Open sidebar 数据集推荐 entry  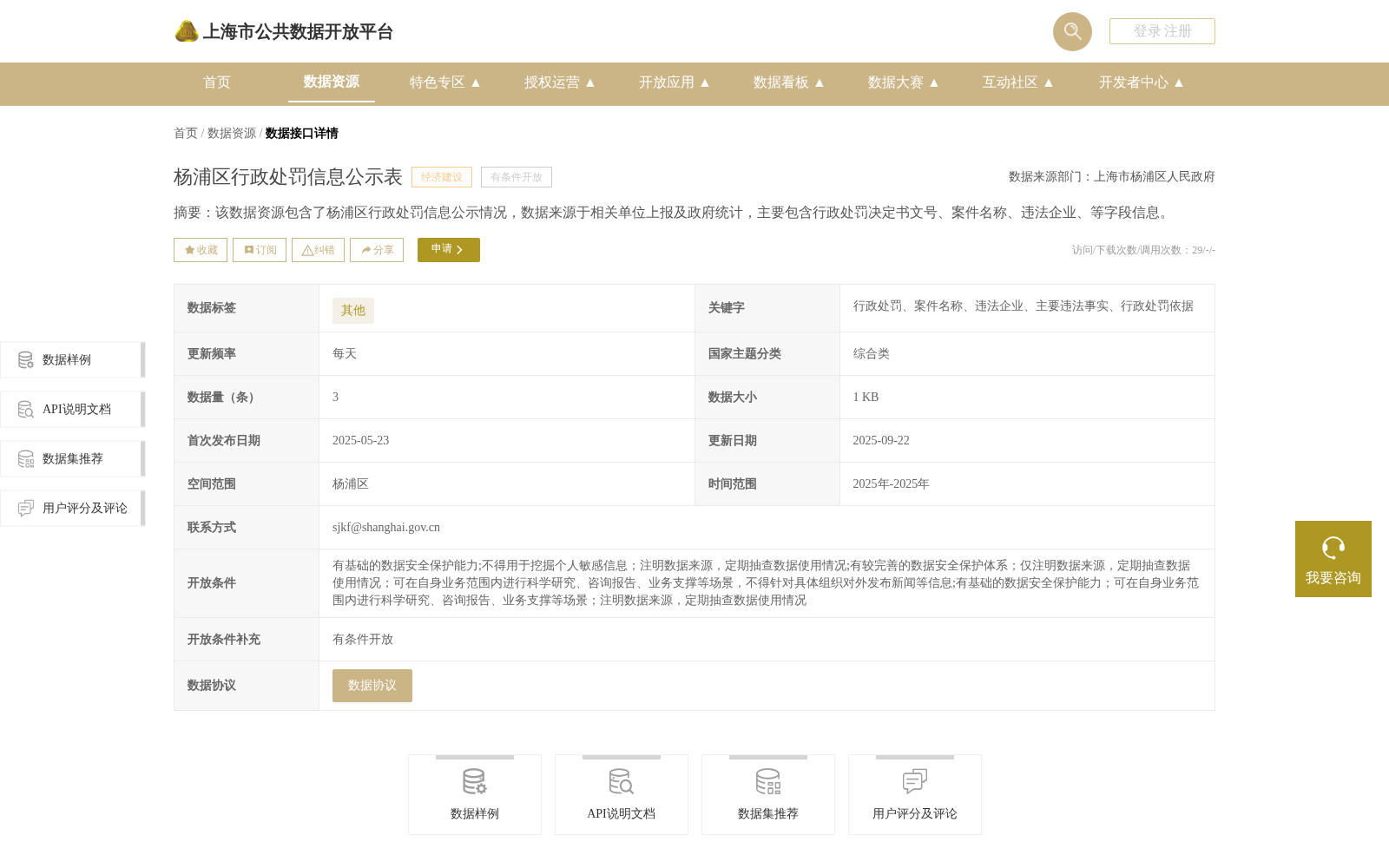tap(72, 458)
